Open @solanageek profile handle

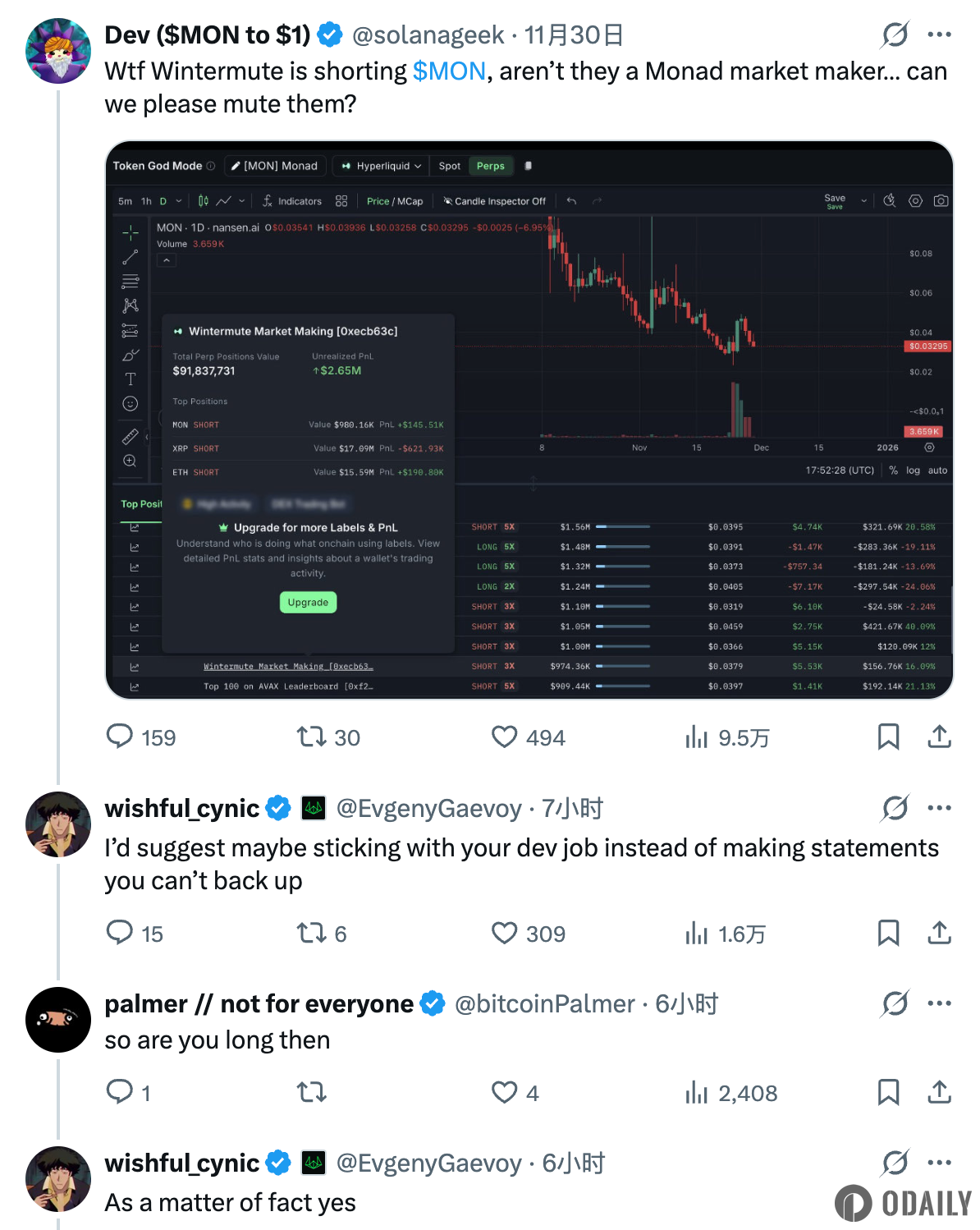[428, 35]
